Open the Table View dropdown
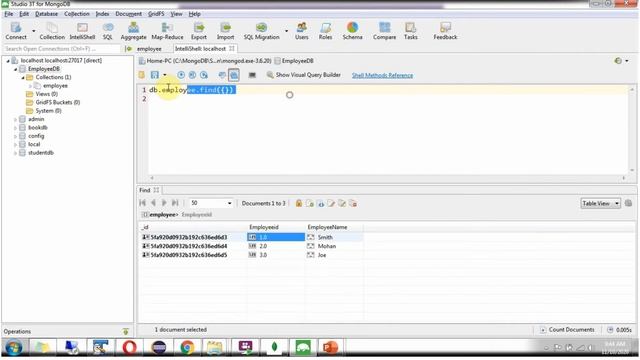The width and height of the screenshot is (640, 360). (600, 203)
